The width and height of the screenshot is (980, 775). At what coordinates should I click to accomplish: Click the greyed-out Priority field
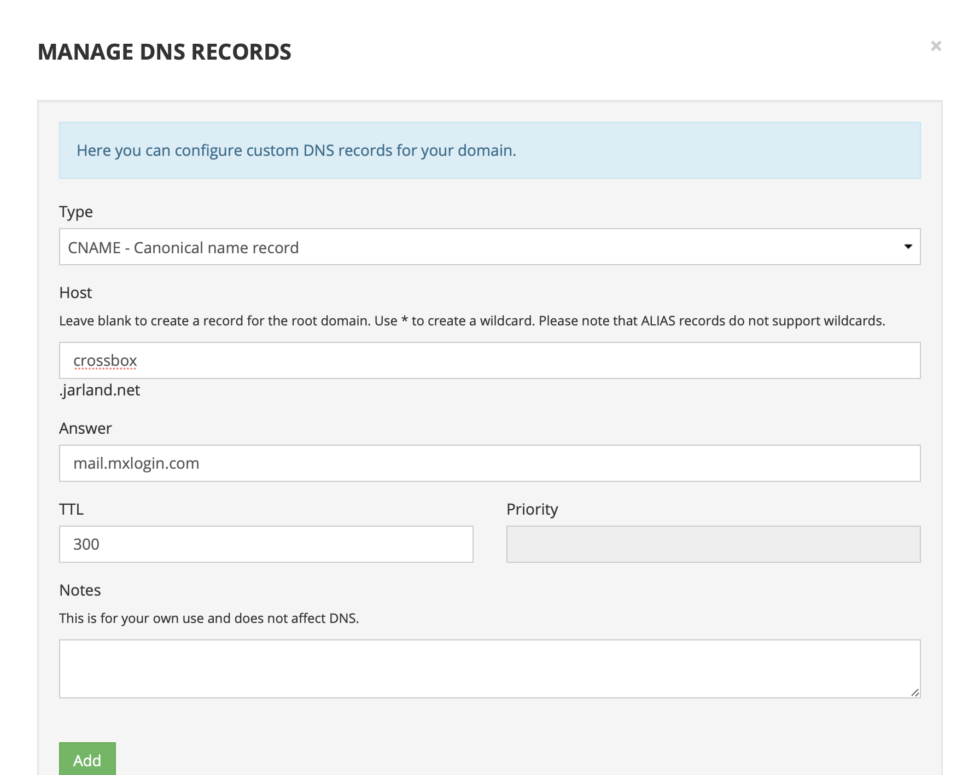pyautogui.click(x=713, y=544)
